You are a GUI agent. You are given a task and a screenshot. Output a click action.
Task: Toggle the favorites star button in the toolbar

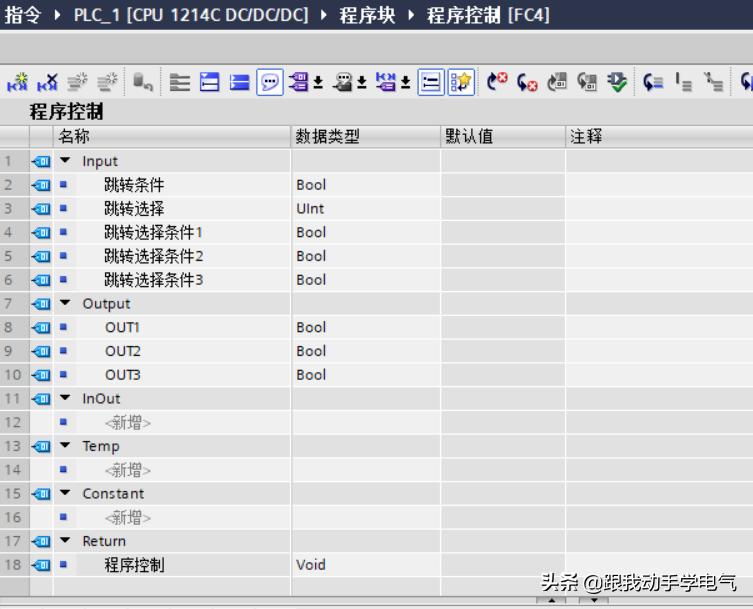(x=461, y=82)
